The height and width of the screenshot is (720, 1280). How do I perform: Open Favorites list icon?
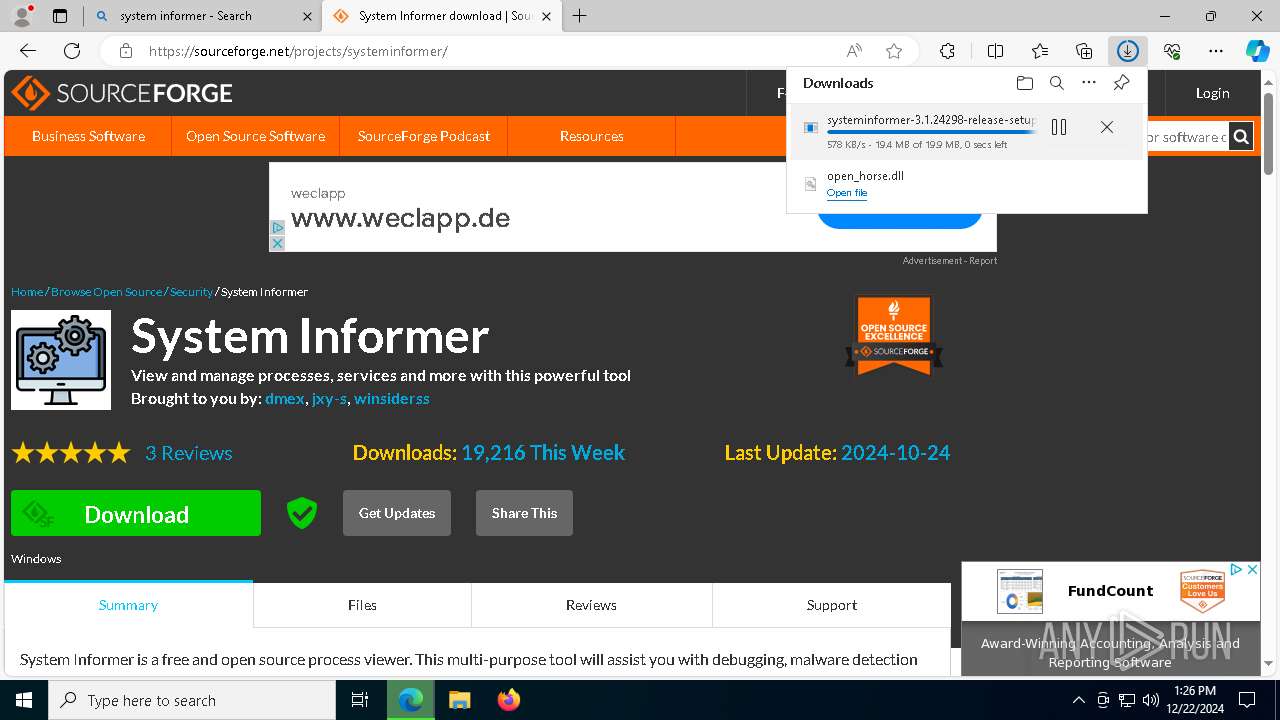pyautogui.click(x=1040, y=51)
